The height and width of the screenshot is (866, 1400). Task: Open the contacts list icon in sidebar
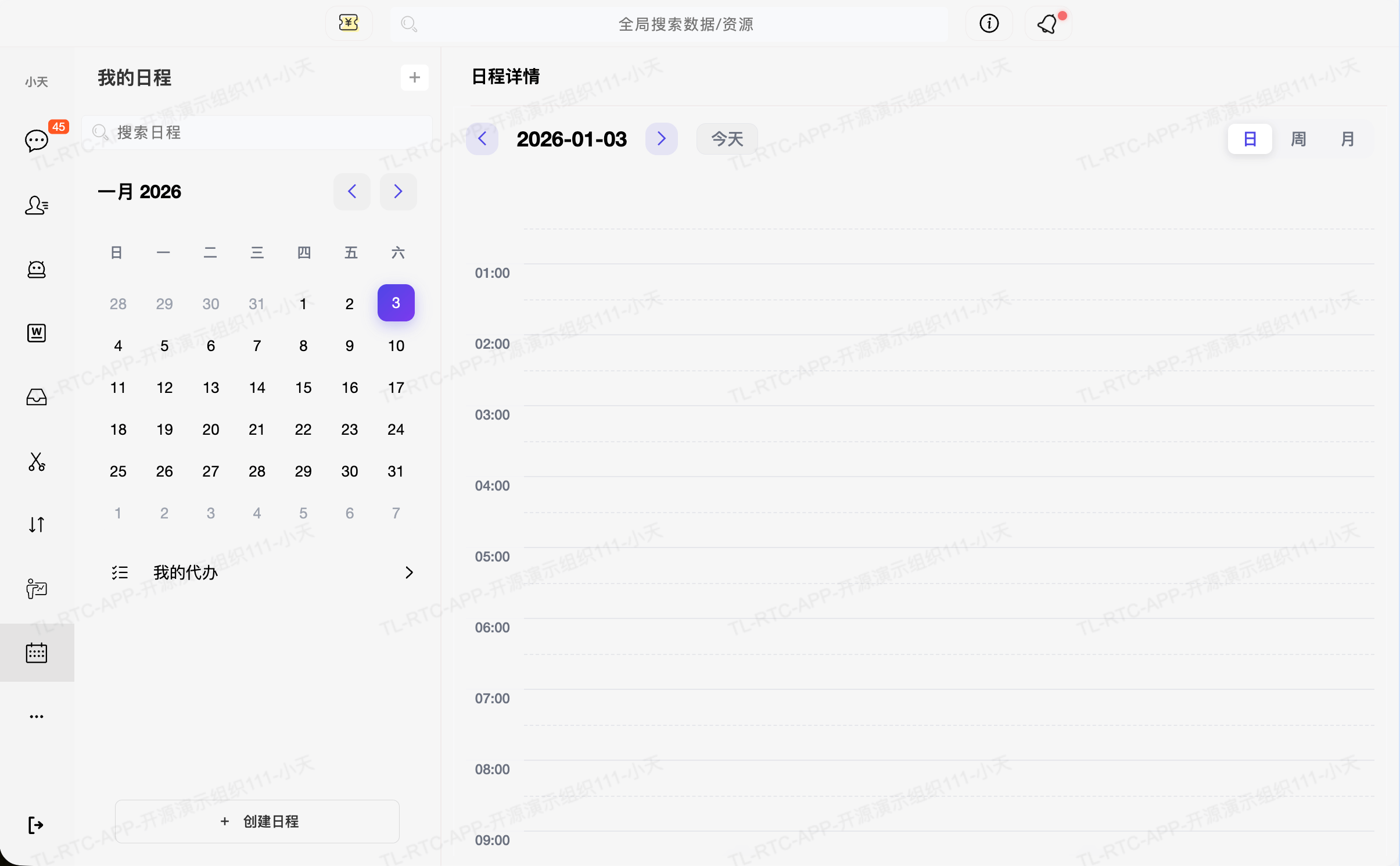(37, 205)
